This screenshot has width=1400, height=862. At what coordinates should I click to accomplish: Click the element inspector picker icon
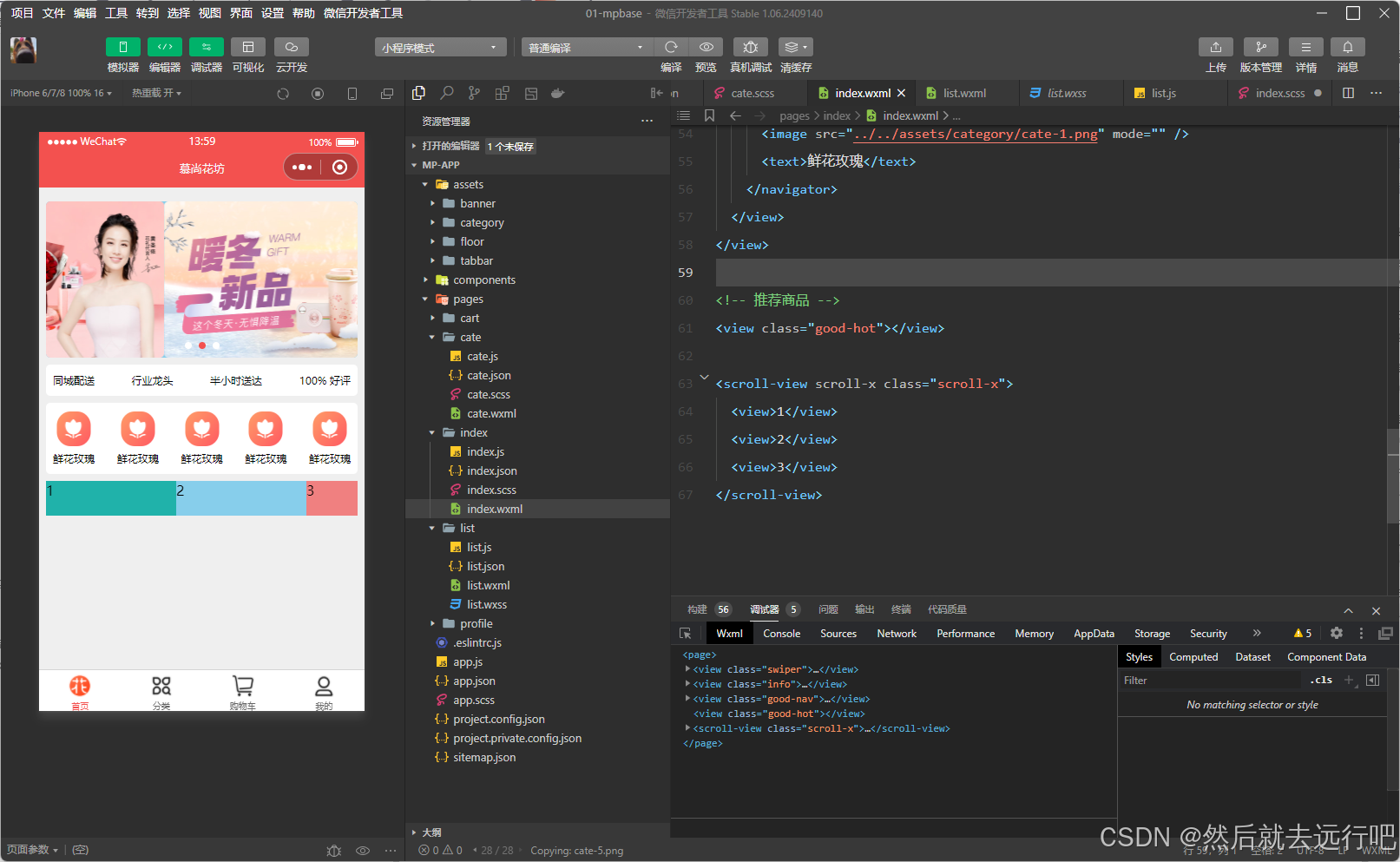coord(686,634)
